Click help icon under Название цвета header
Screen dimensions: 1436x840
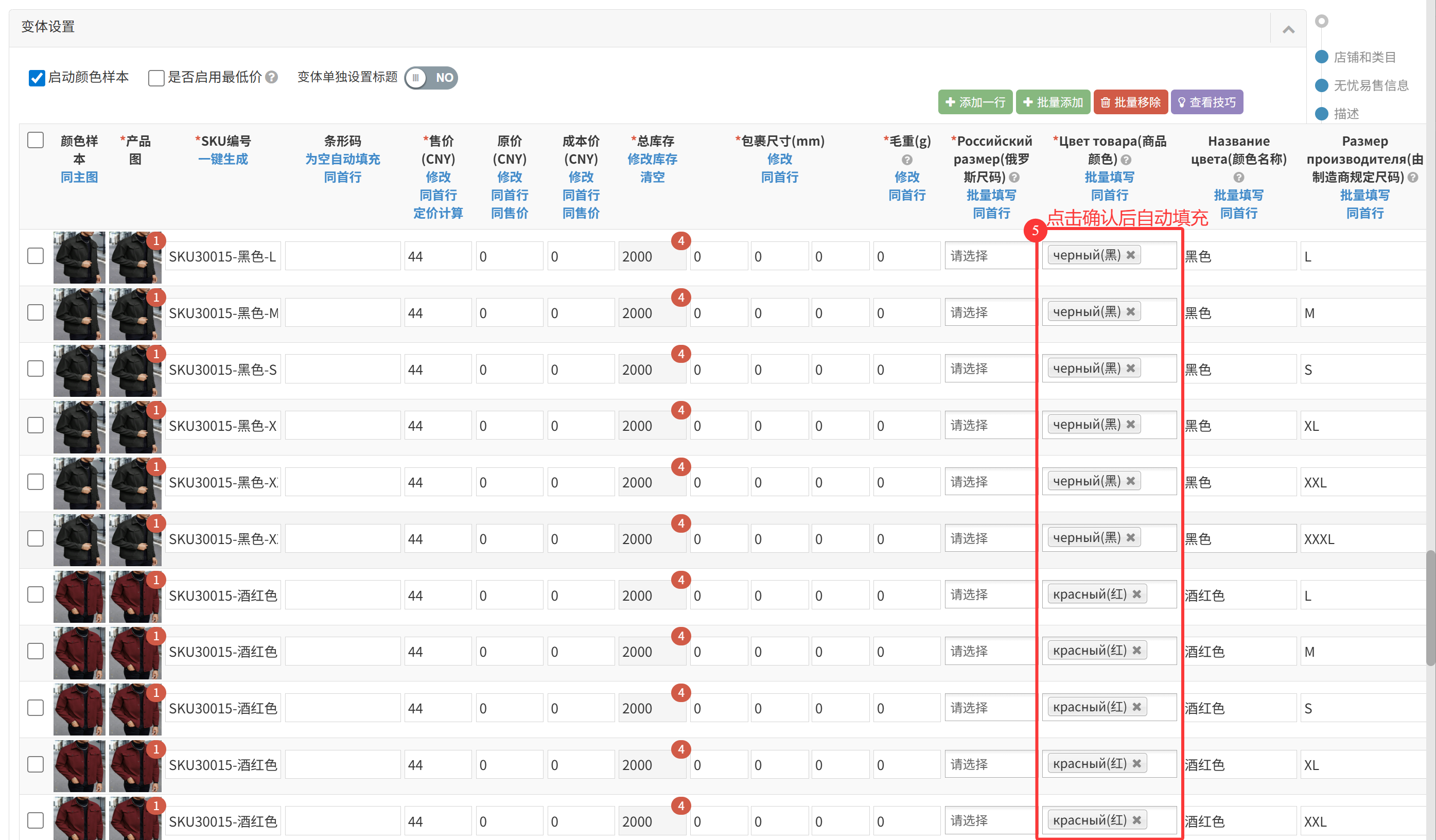1238,177
